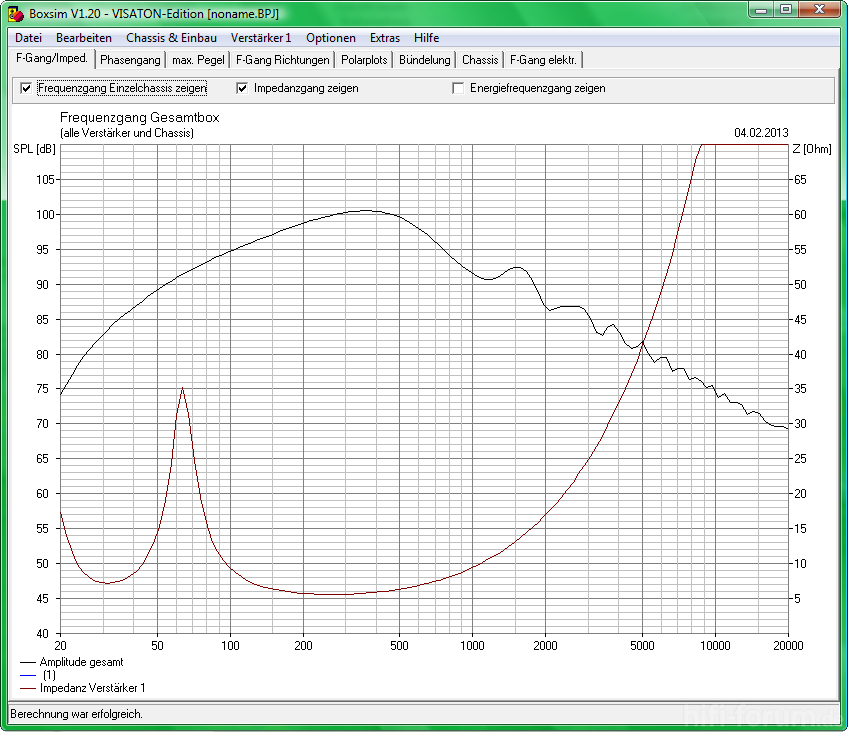Expand the Optionen menu

(330, 38)
